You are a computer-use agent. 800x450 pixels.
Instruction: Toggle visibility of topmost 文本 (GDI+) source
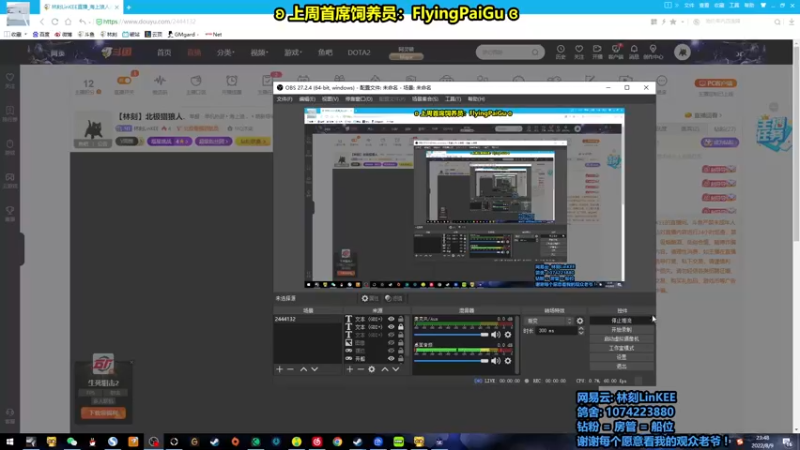coord(391,319)
